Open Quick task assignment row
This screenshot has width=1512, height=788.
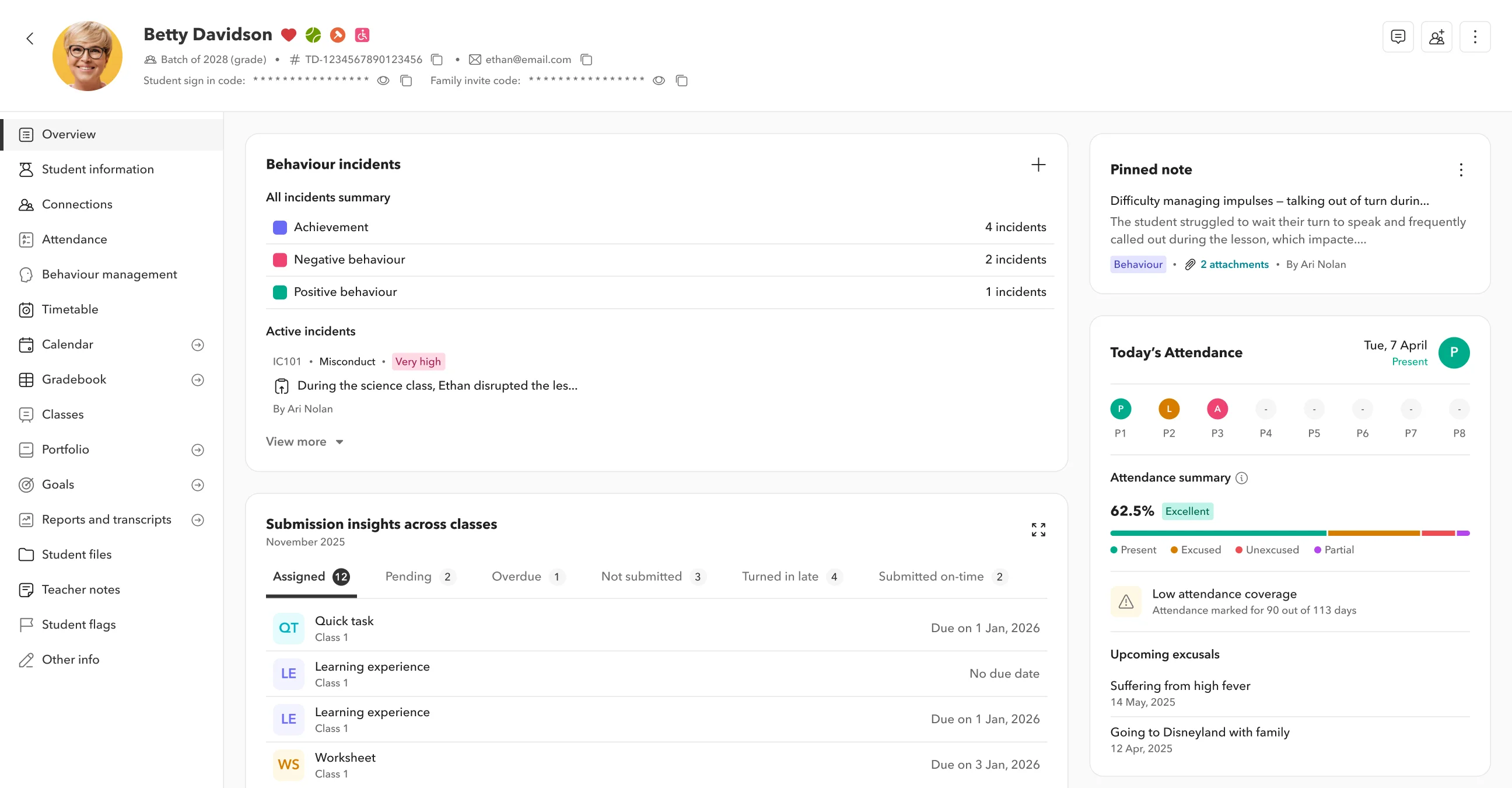point(656,628)
